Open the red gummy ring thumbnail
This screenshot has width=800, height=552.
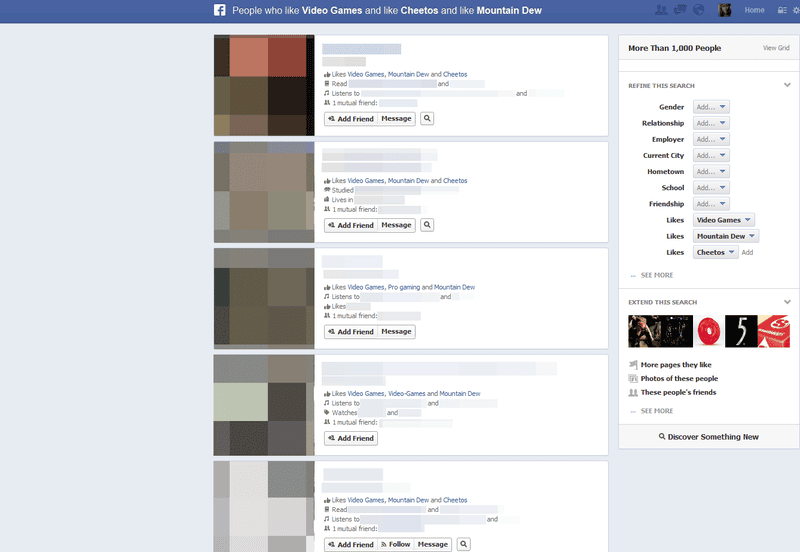709,331
